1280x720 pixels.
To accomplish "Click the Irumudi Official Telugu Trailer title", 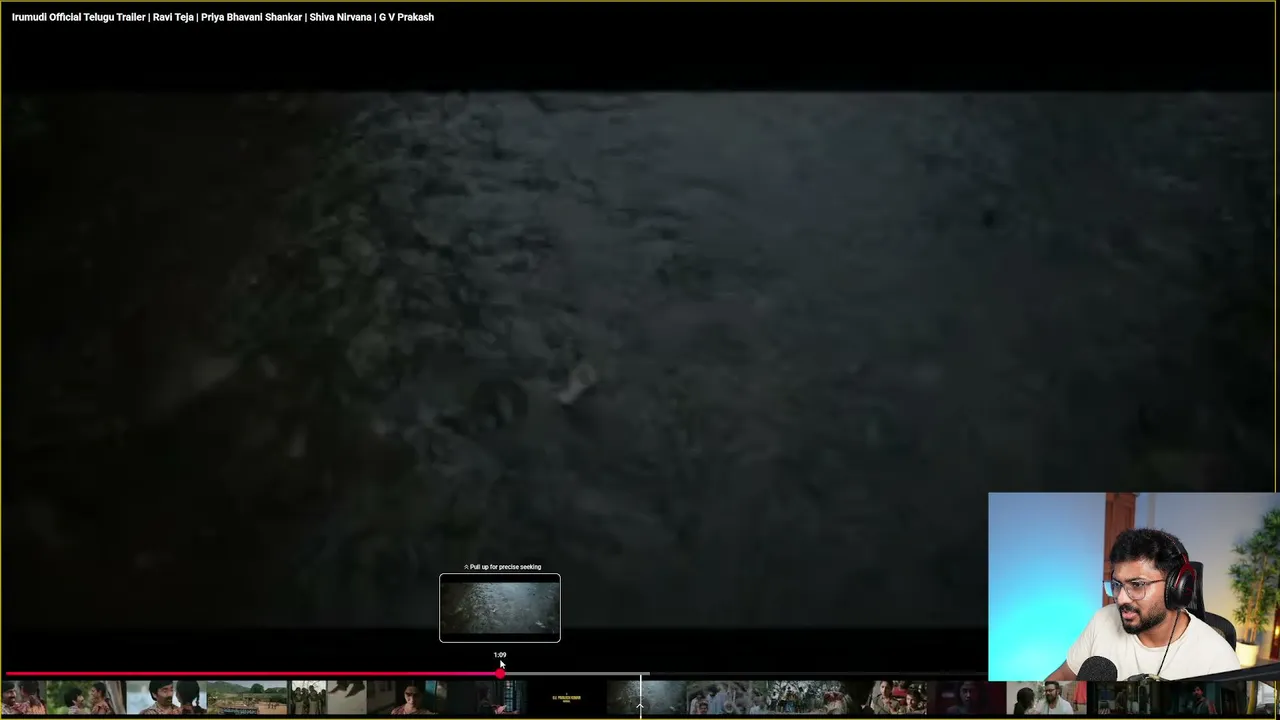I will coord(223,17).
